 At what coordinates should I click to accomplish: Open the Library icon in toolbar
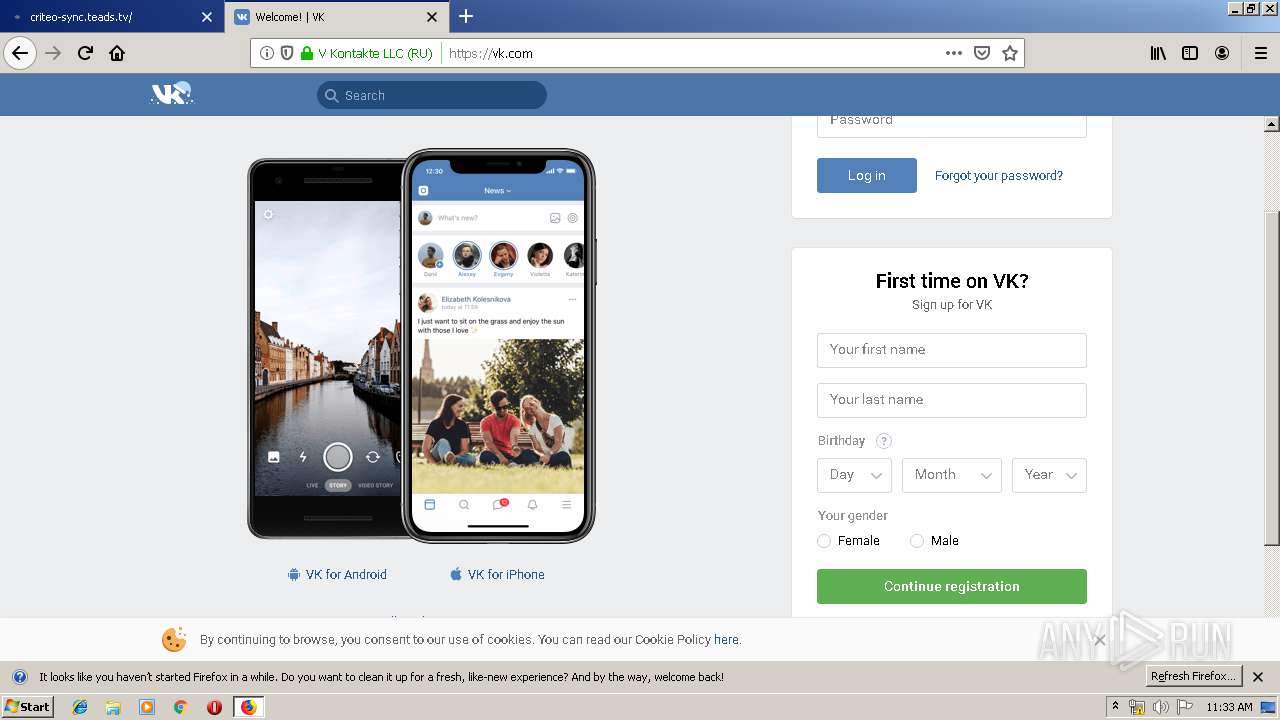tap(1158, 54)
